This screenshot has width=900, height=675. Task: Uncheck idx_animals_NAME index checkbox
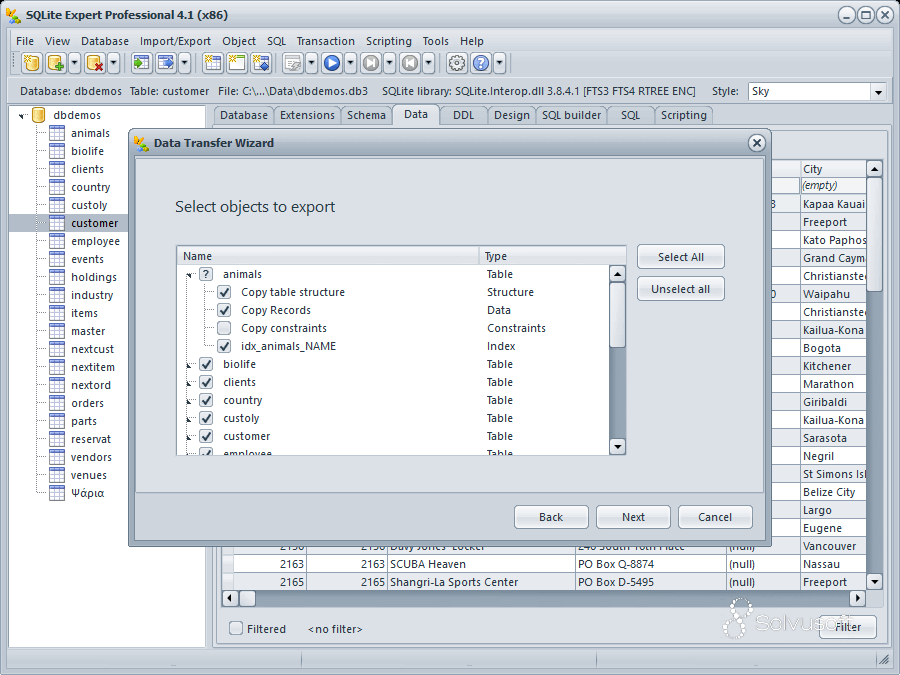point(224,346)
